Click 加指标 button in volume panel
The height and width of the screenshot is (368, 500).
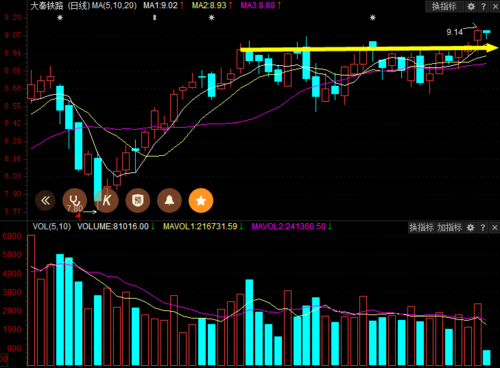(449, 228)
